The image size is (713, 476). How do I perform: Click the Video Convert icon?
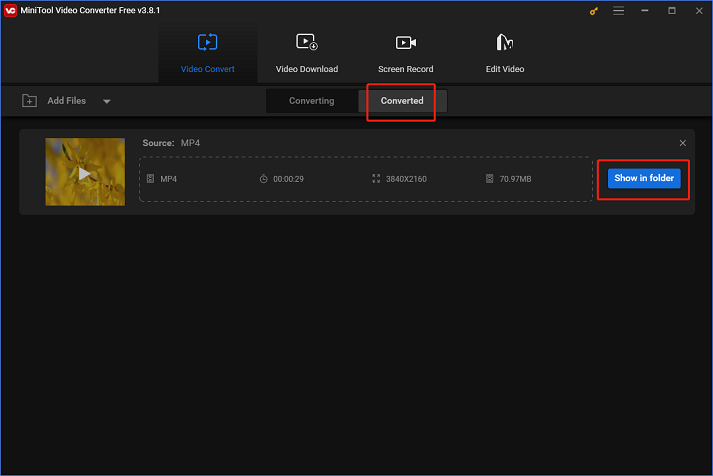coord(207,42)
